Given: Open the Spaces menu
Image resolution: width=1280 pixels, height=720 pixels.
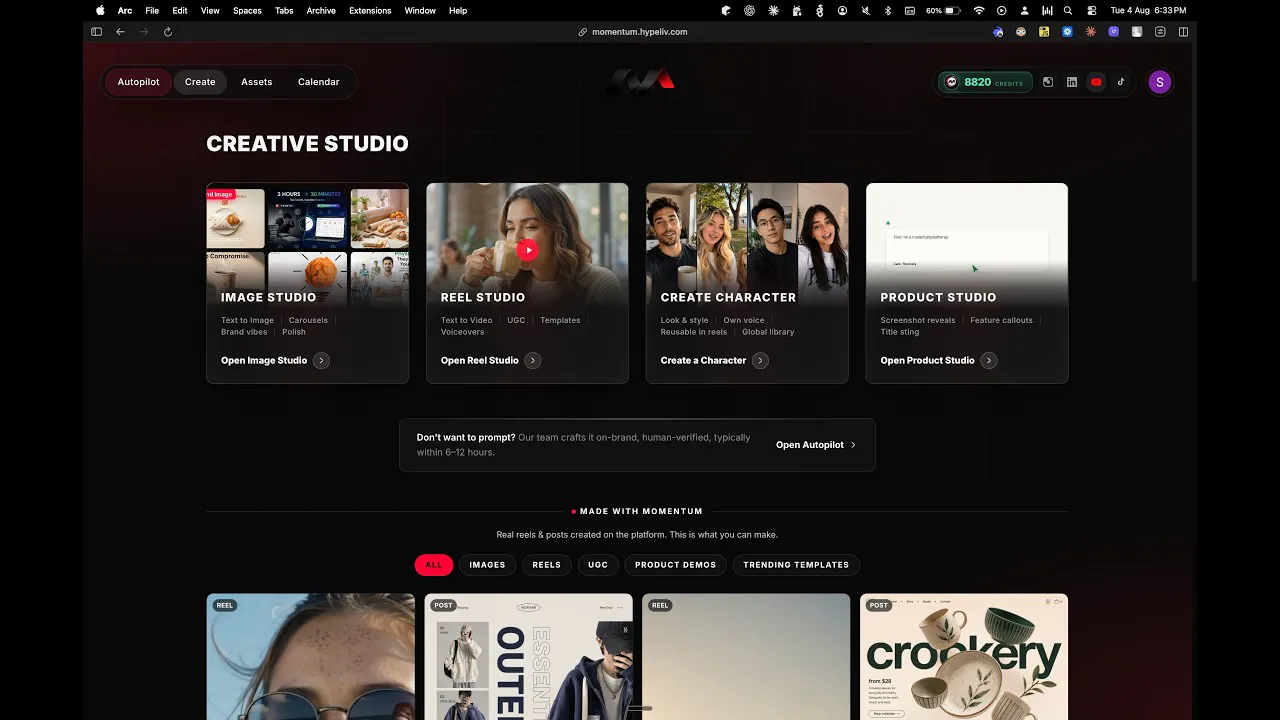Looking at the screenshot, I should coord(247,10).
